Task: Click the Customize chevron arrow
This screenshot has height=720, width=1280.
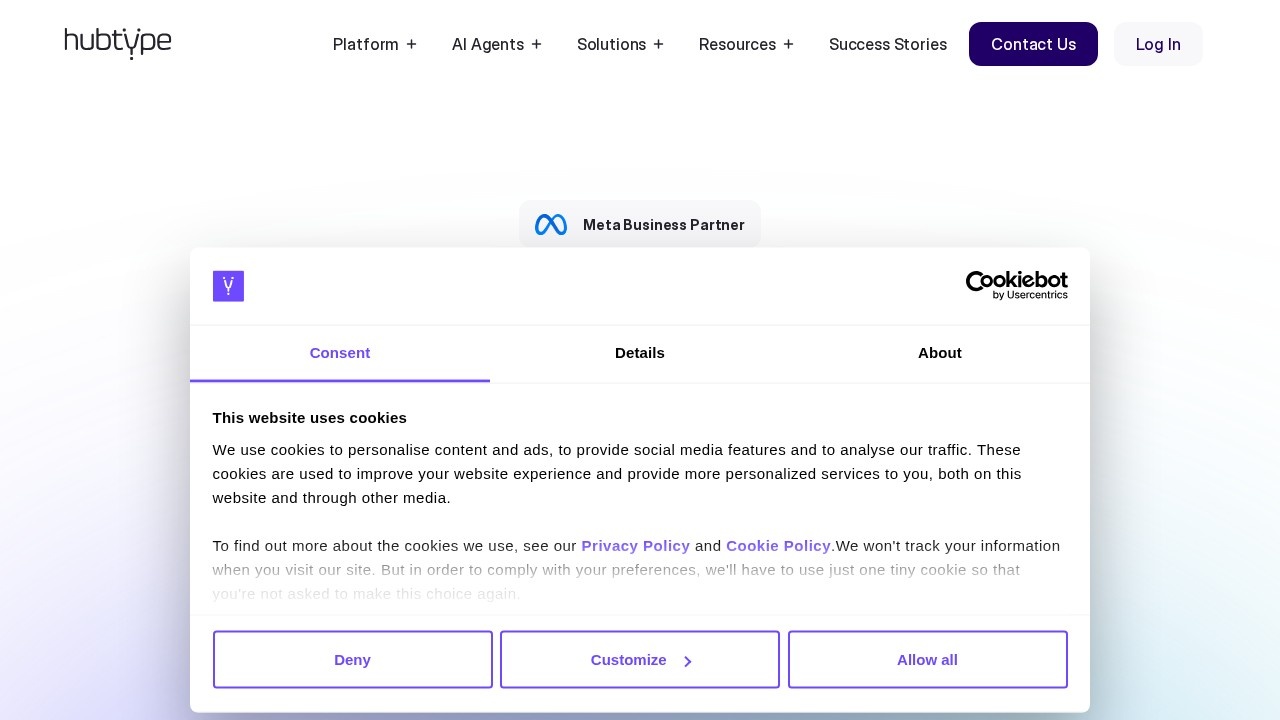Action: click(x=688, y=661)
